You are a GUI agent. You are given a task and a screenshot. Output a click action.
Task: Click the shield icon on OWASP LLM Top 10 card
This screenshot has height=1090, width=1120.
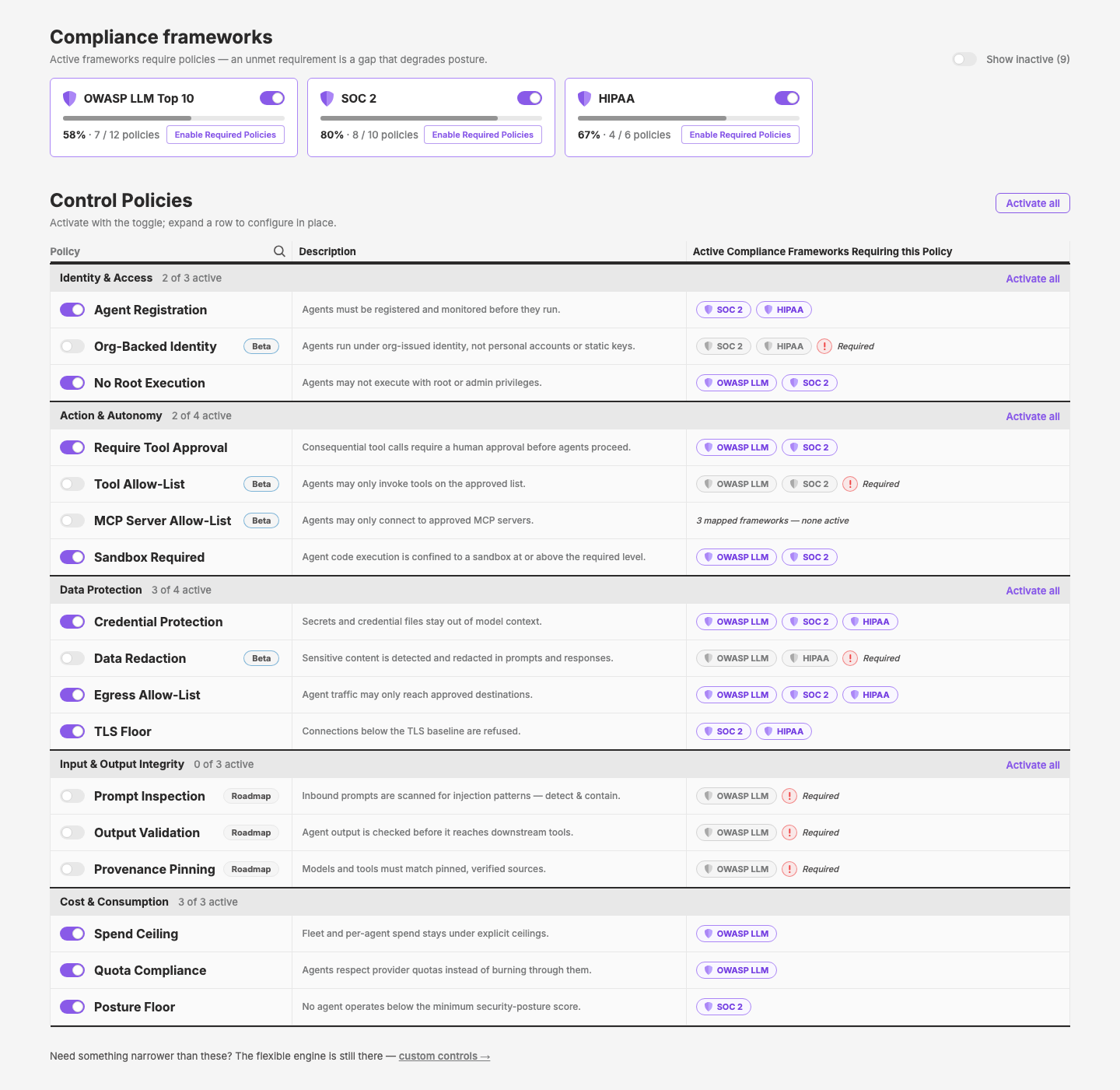[70, 98]
